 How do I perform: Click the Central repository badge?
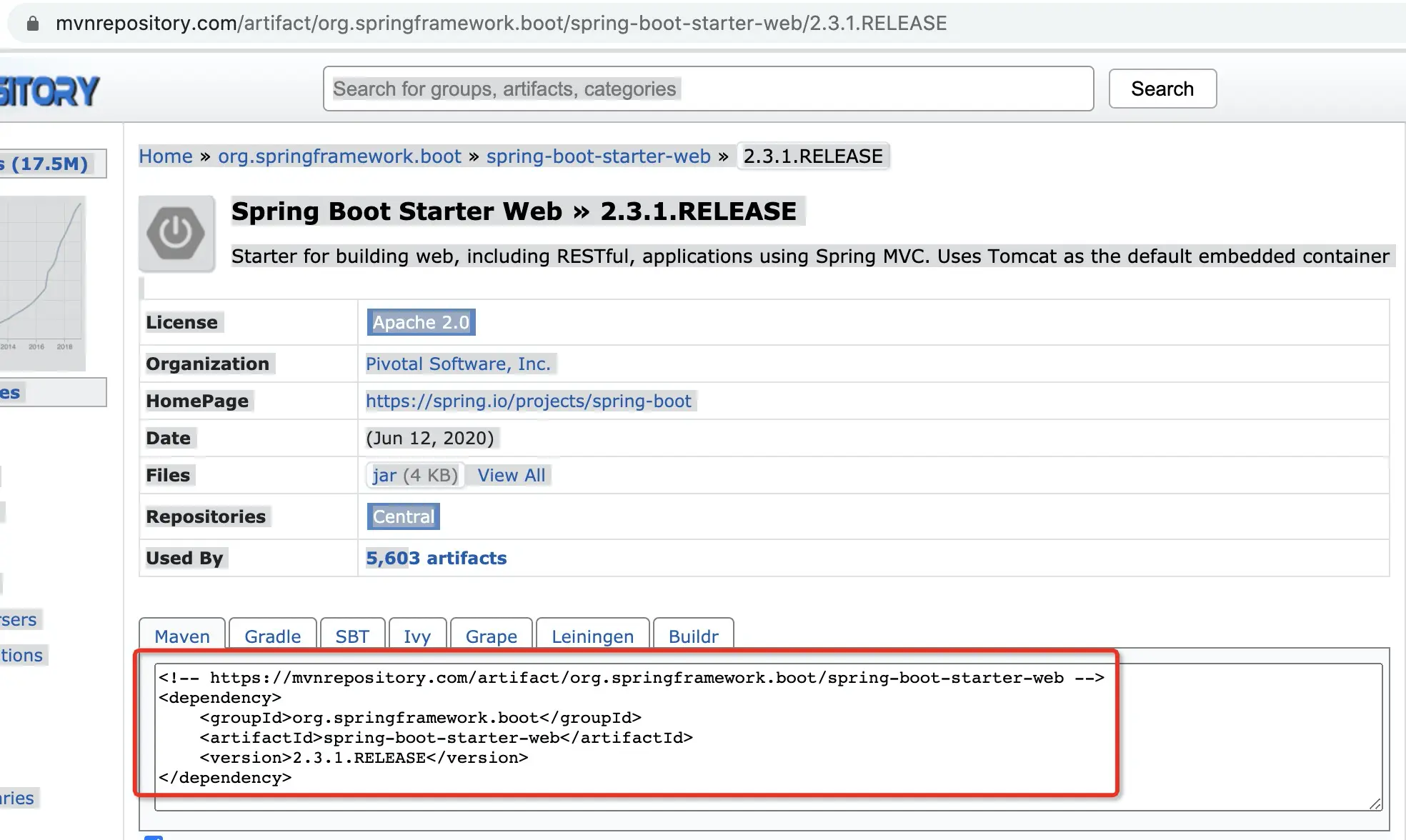click(403, 516)
